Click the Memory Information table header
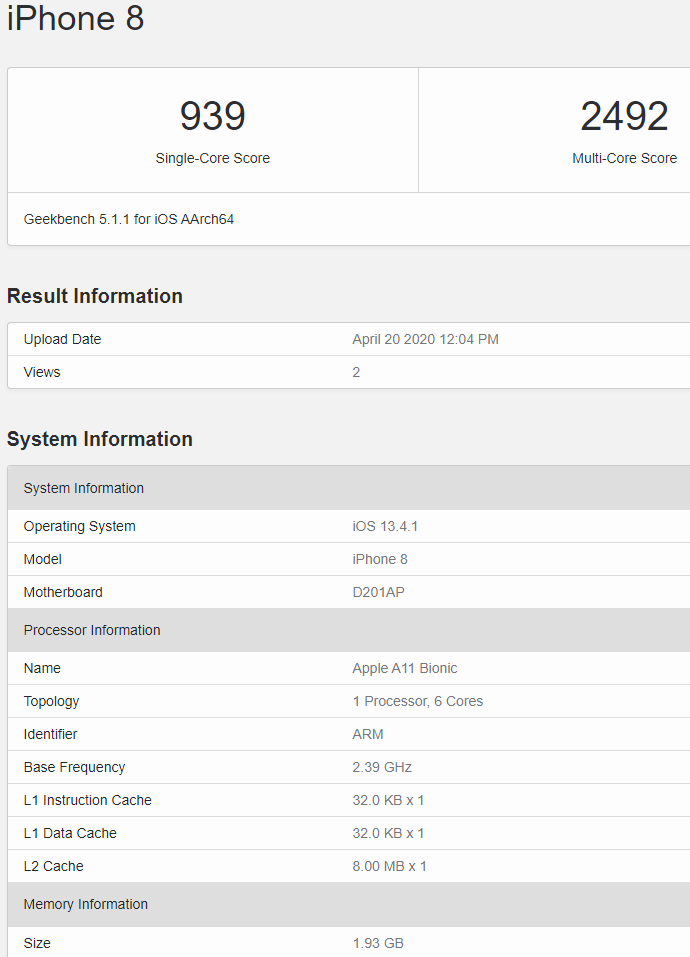The image size is (690, 957). click(348, 904)
